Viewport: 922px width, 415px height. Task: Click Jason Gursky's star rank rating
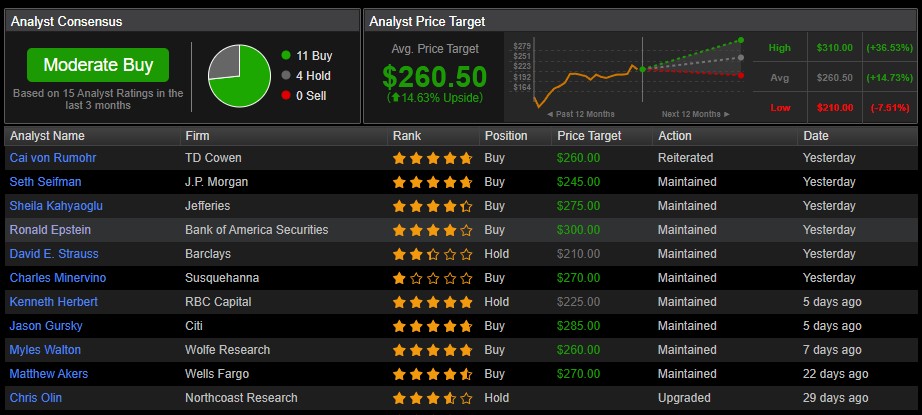(x=433, y=326)
